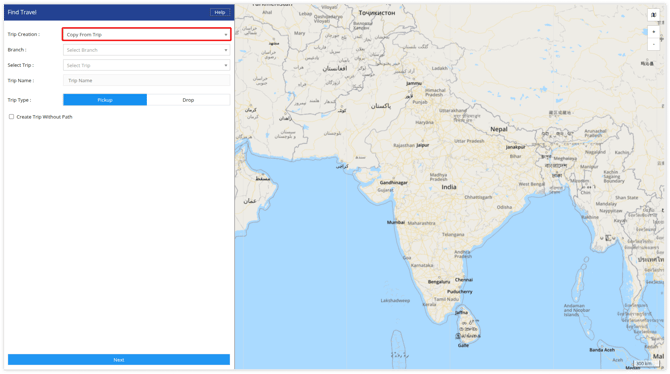
Task: Click the Nepal label on the map
Action: [499, 129]
